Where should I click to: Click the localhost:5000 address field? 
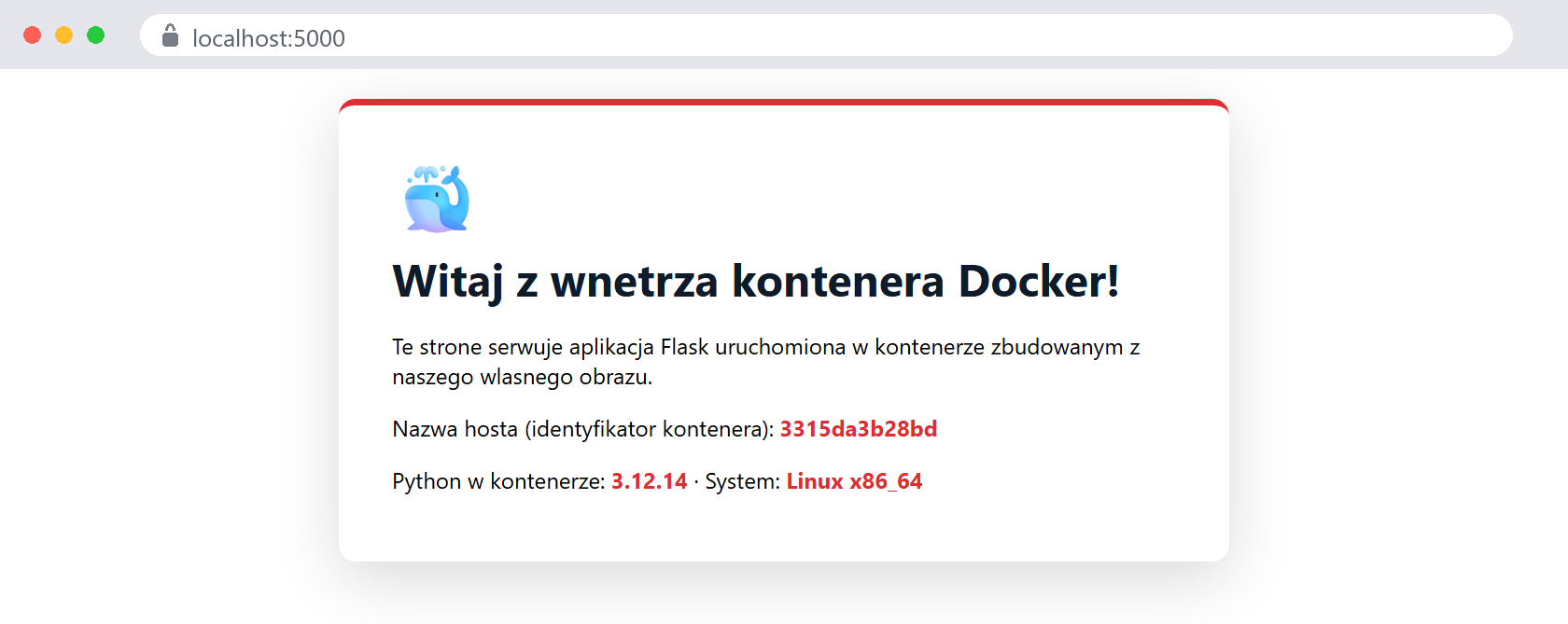tap(826, 35)
